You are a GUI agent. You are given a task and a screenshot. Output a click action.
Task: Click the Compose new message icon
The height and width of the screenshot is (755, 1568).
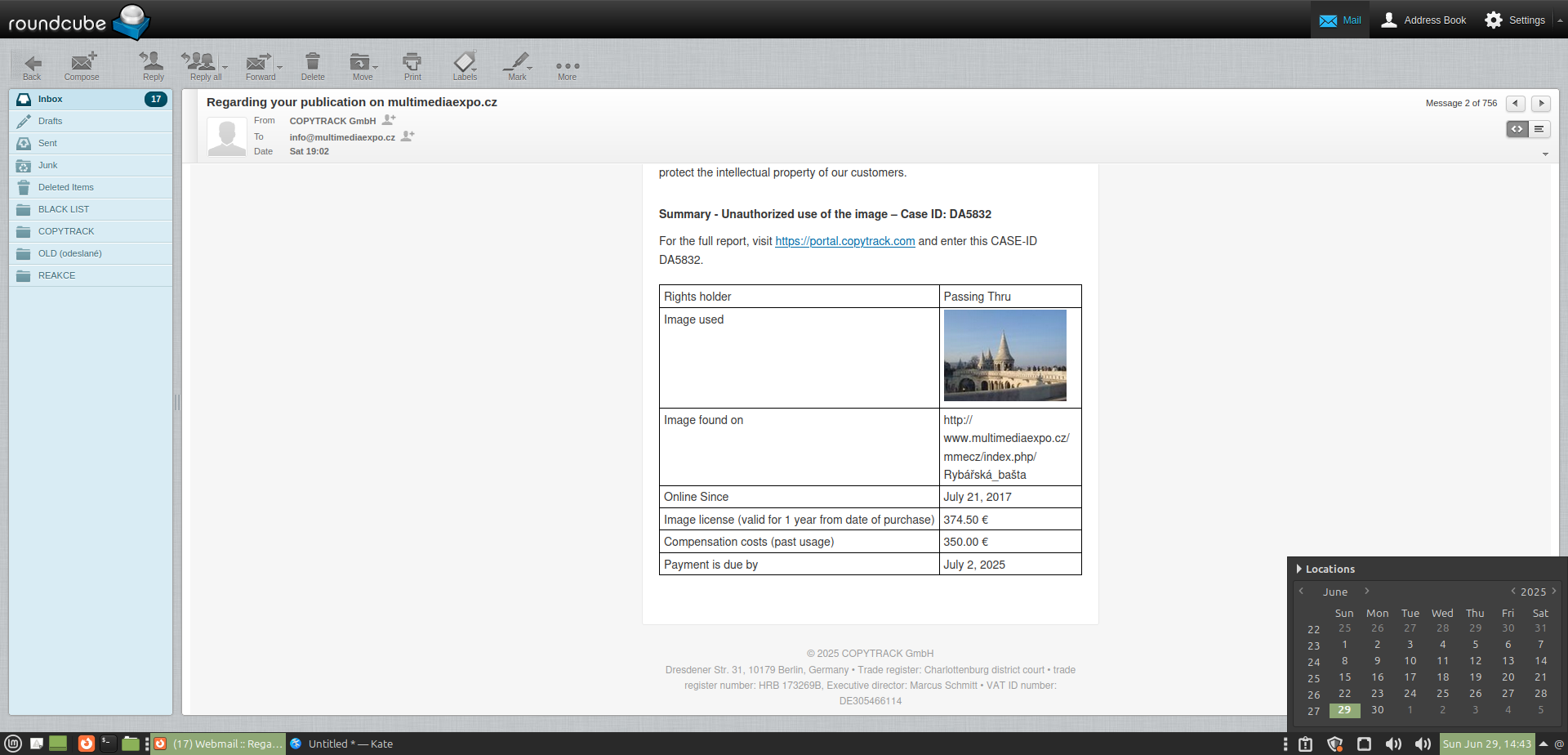point(82,64)
